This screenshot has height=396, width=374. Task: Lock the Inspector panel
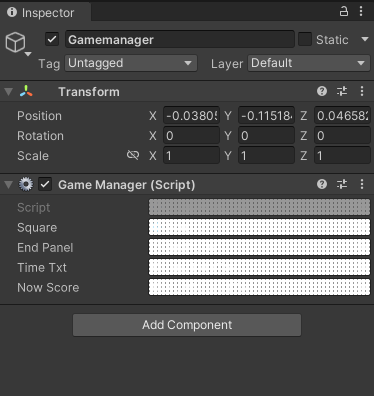[344, 11]
